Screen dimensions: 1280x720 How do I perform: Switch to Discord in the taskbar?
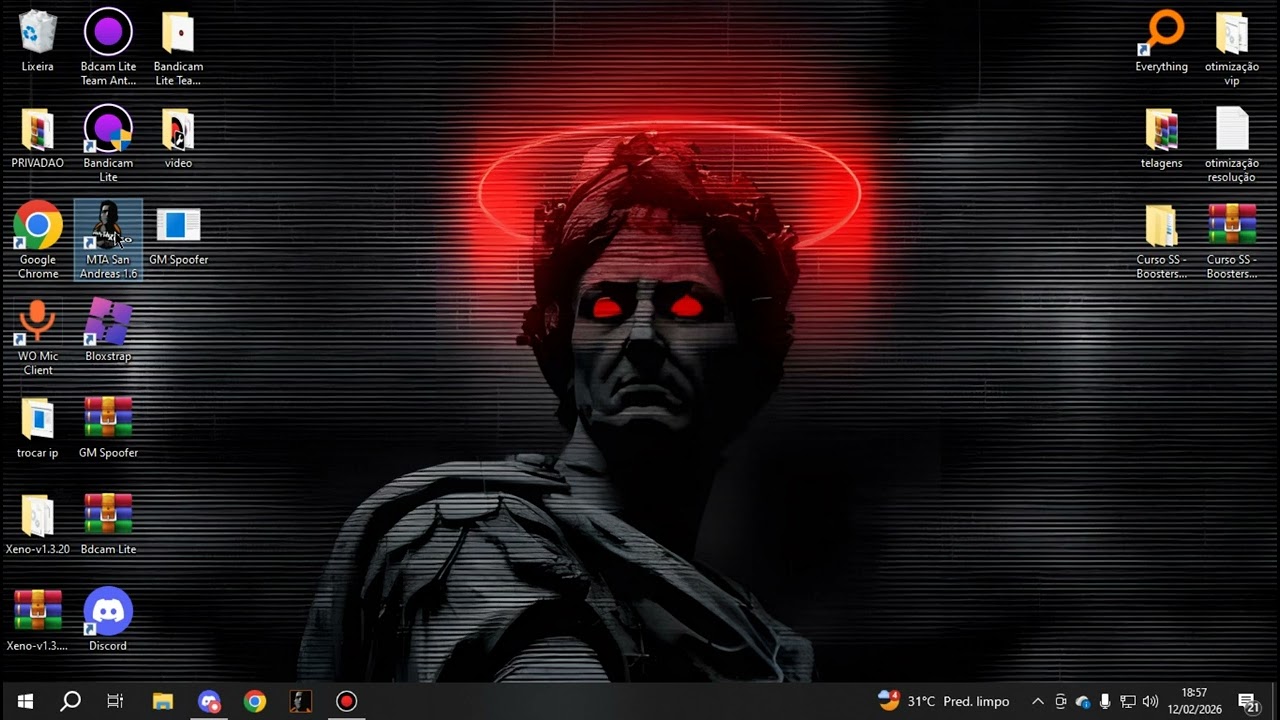209,701
